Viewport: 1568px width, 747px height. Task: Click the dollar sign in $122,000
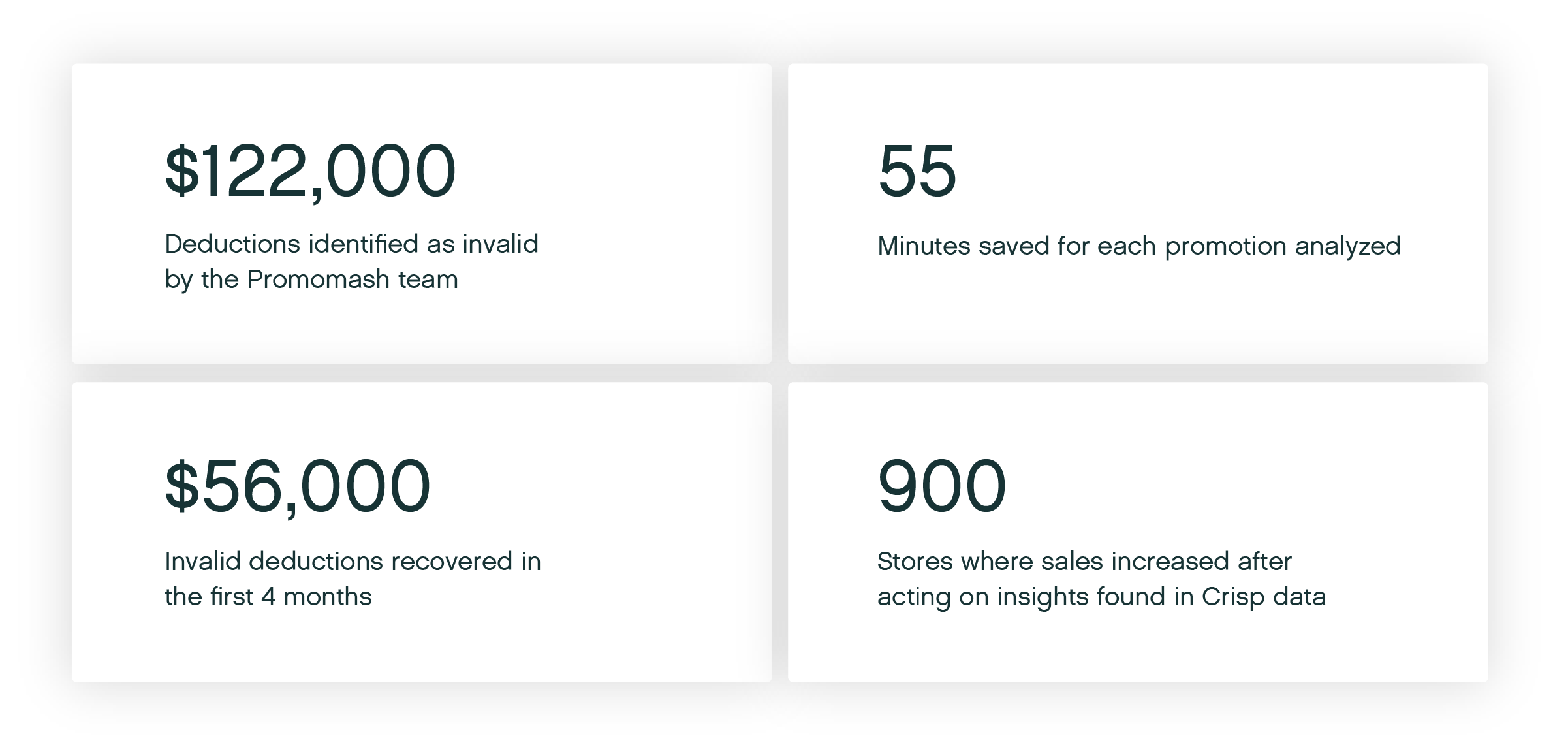[x=181, y=171]
